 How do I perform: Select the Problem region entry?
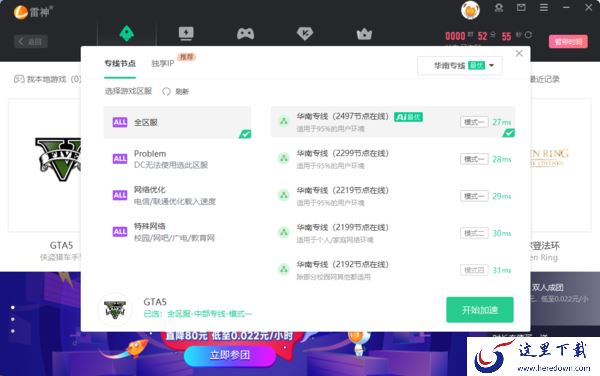pyautogui.click(x=177, y=159)
